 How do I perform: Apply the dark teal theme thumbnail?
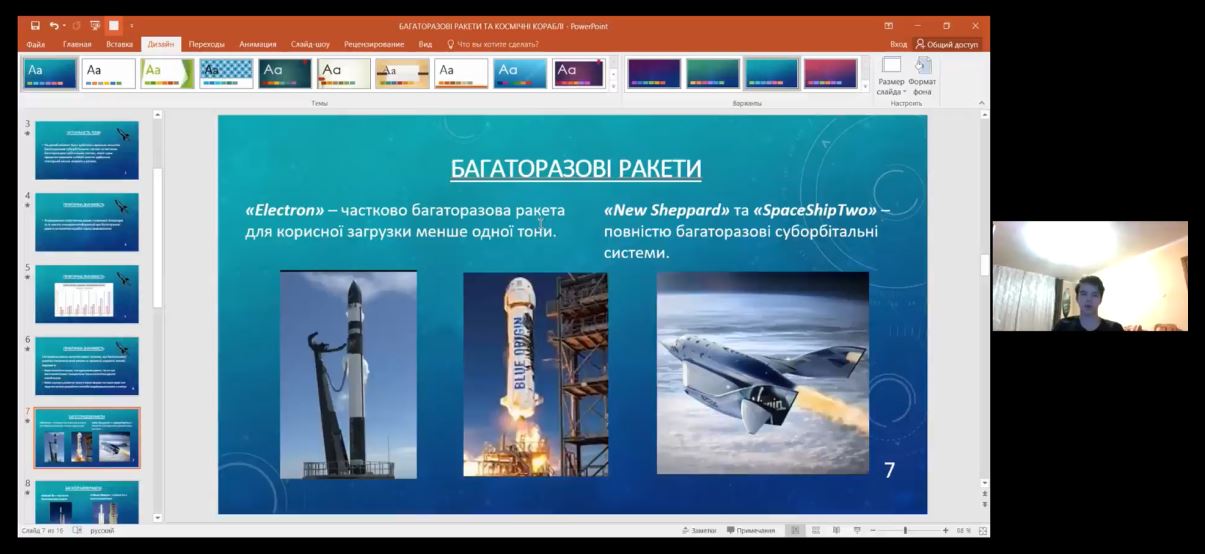click(285, 74)
